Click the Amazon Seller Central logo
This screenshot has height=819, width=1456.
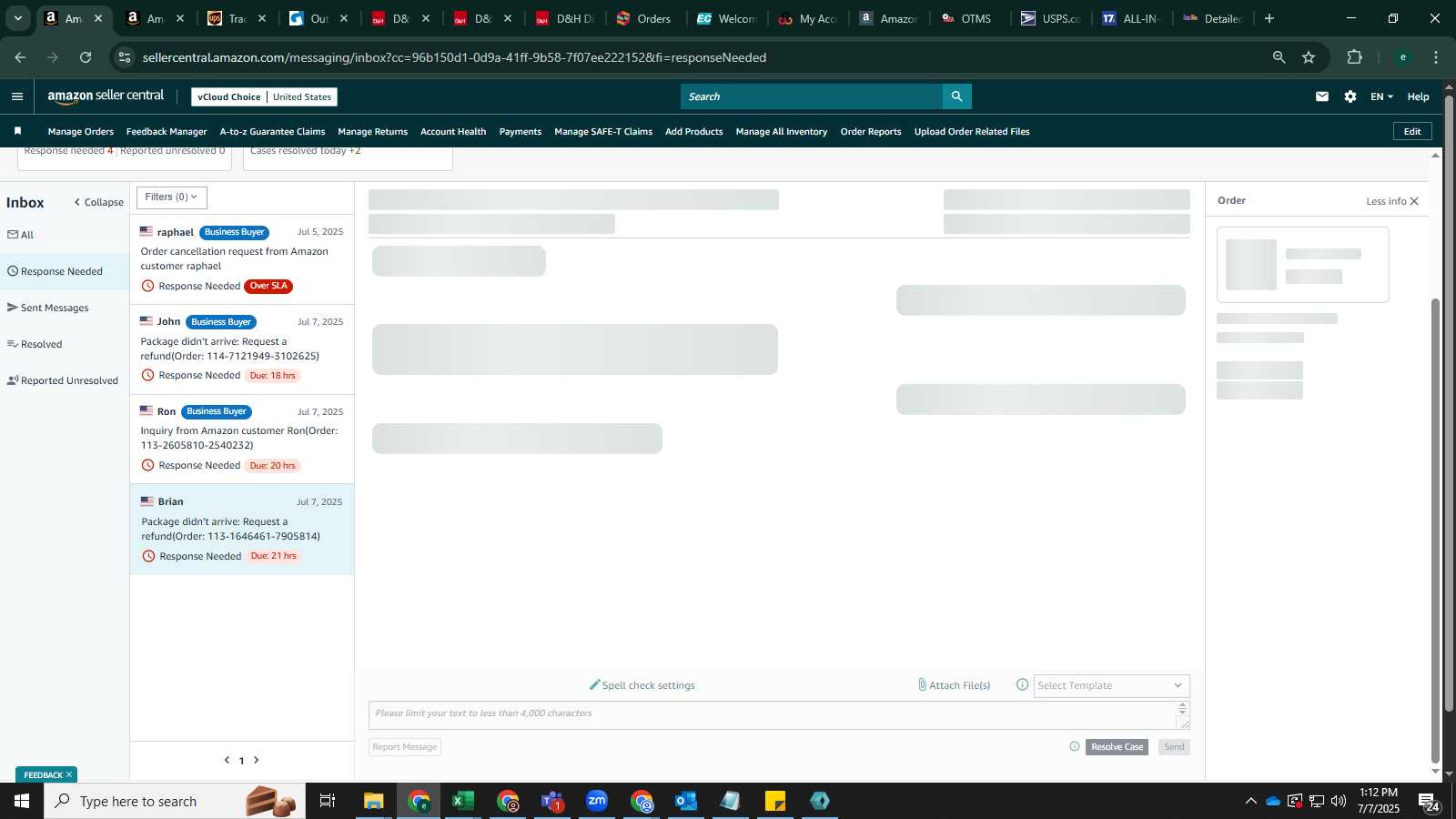(106, 96)
